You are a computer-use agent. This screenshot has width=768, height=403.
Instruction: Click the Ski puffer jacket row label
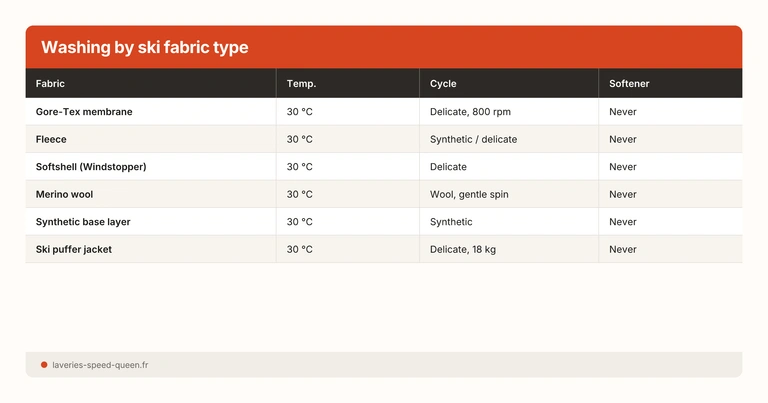(x=74, y=249)
